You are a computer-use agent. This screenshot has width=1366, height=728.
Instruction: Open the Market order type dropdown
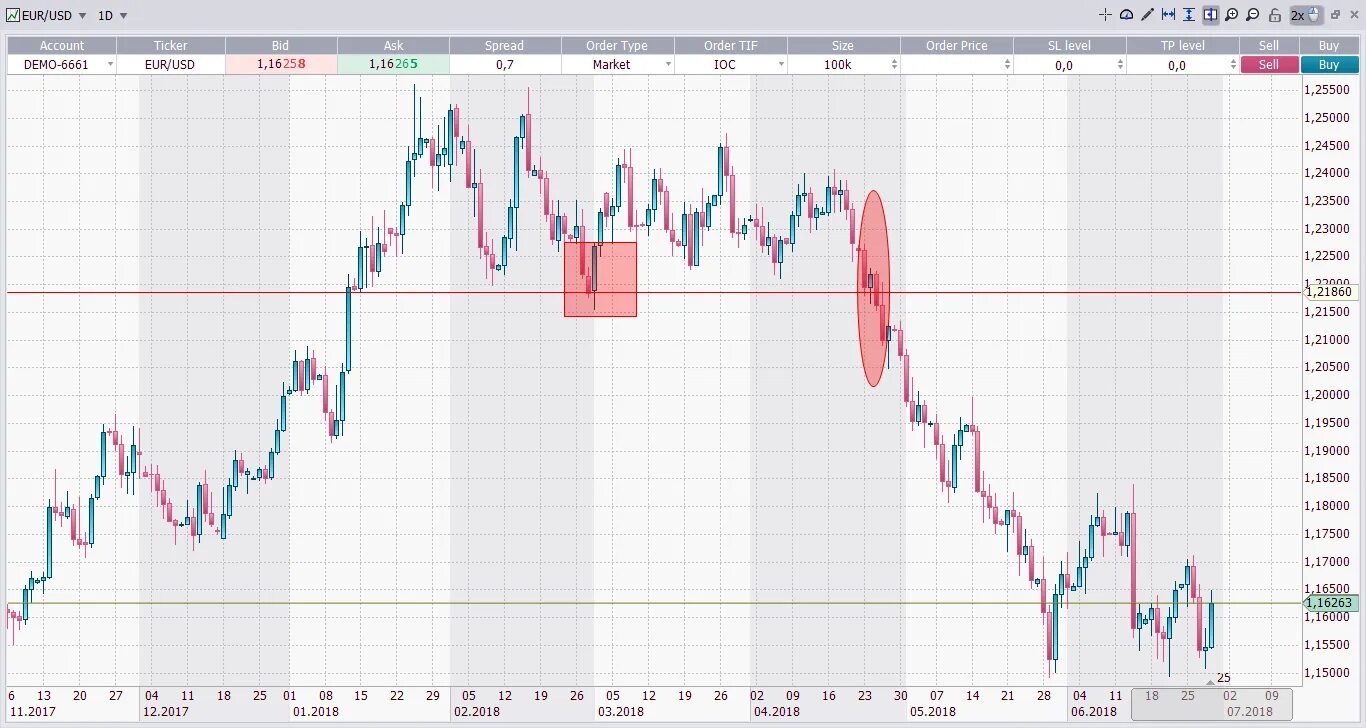668,64
